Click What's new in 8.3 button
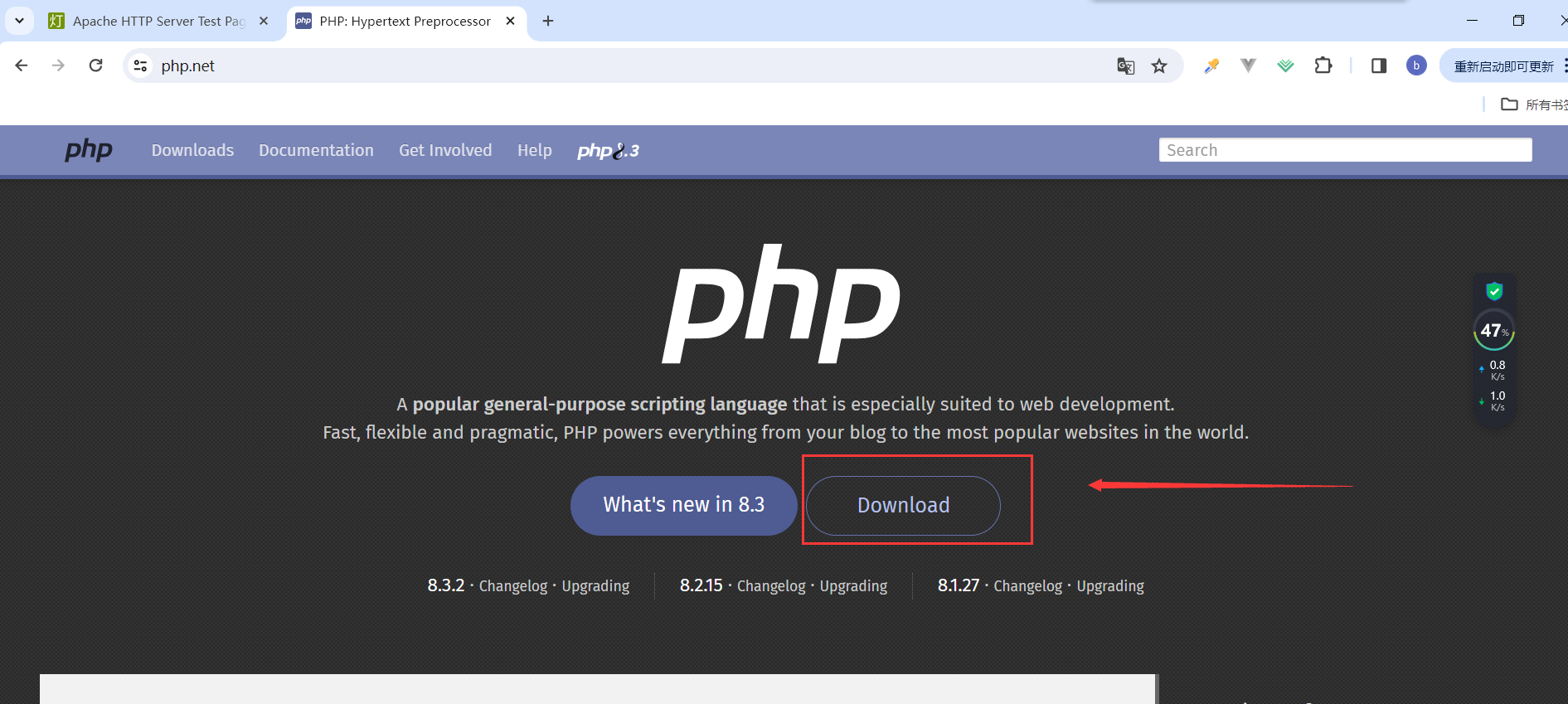 click(x=684, y=505)
